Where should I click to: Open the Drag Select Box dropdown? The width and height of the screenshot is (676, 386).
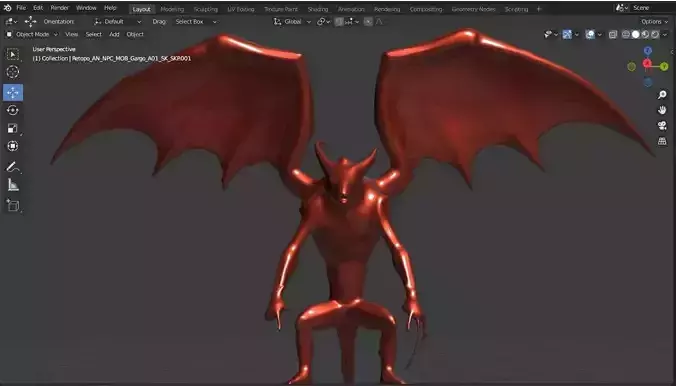pyautogui.click(x=196, y=22)
